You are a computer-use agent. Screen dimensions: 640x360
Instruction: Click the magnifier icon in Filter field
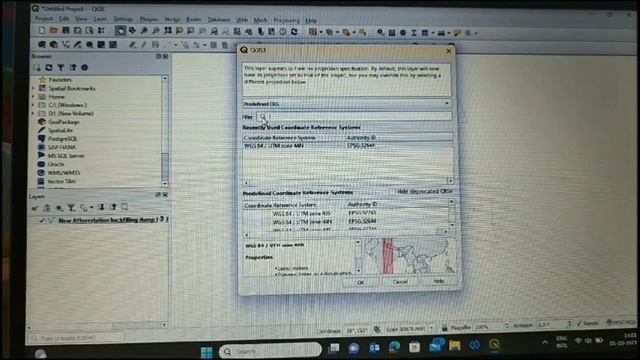[262, 117]
